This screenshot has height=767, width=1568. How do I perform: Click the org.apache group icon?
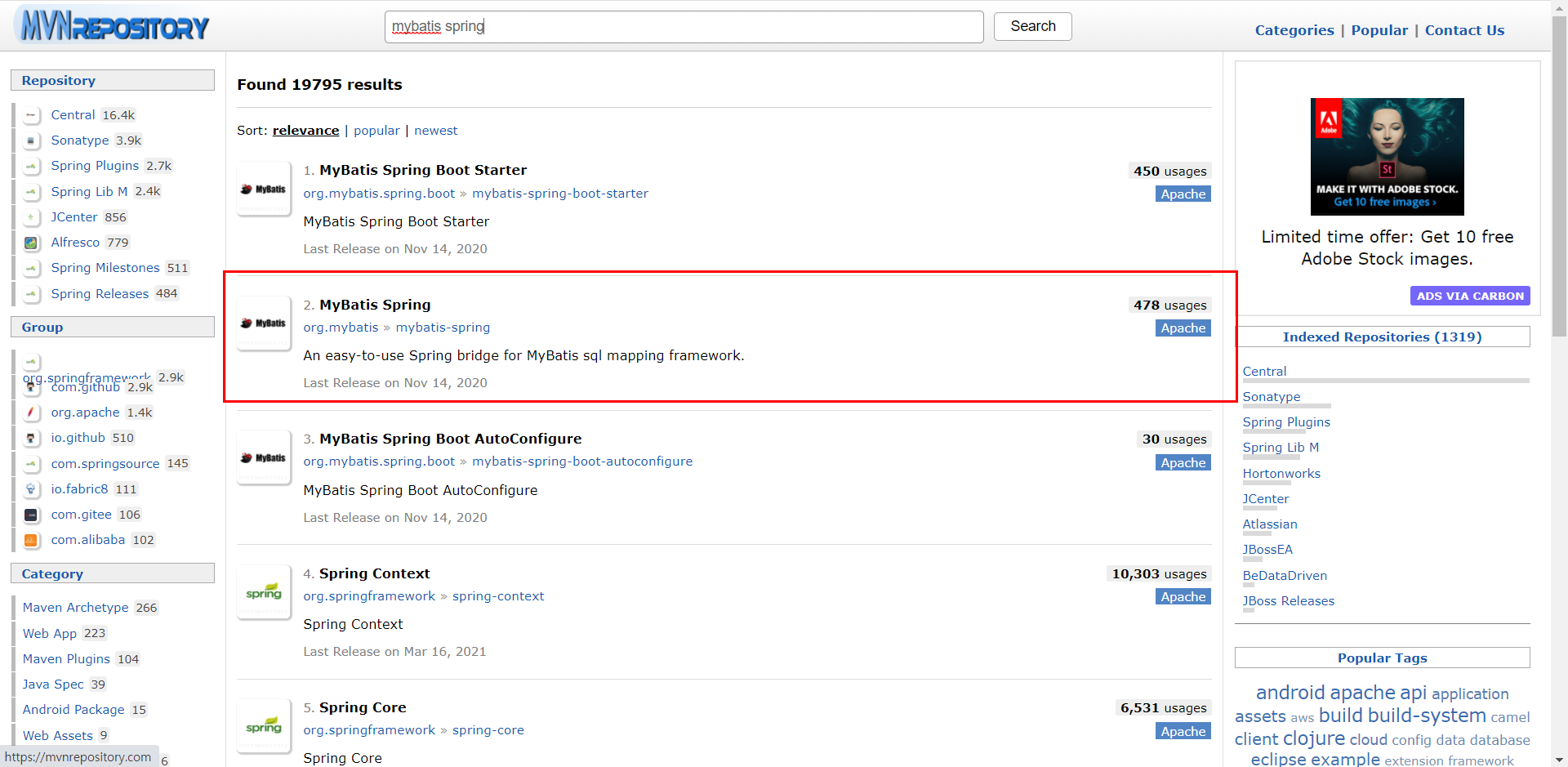tap(31, 412)
